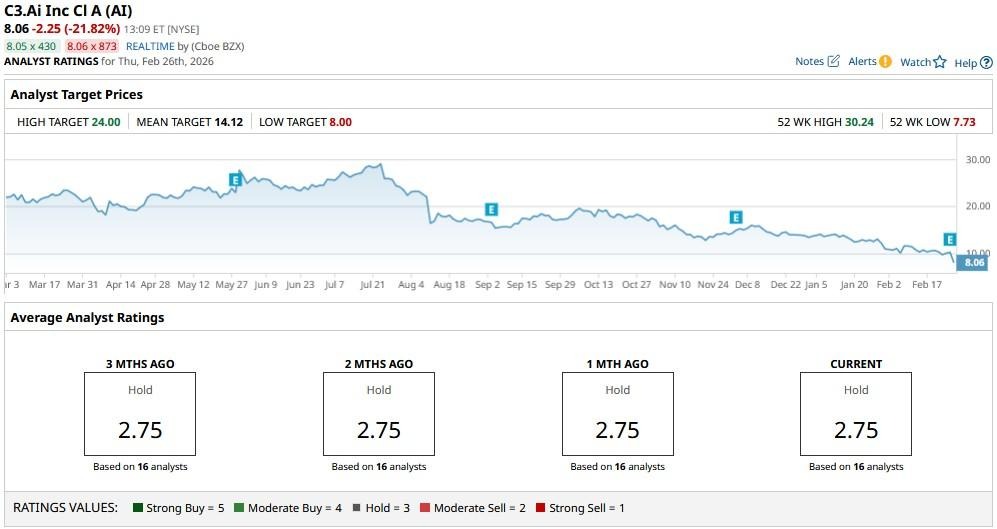Click the REALTIME link
997x529 pixels.
(150, 46)
